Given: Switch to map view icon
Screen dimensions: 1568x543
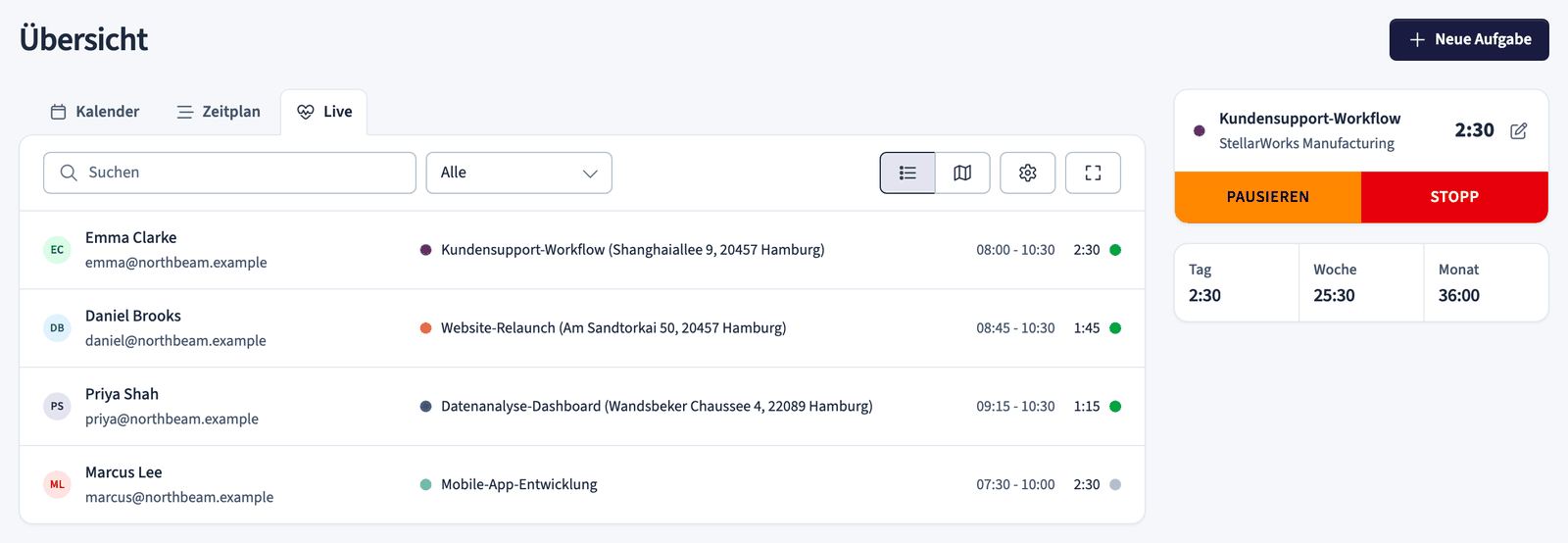Looking at the screenshot, I should tap(962, 173).
